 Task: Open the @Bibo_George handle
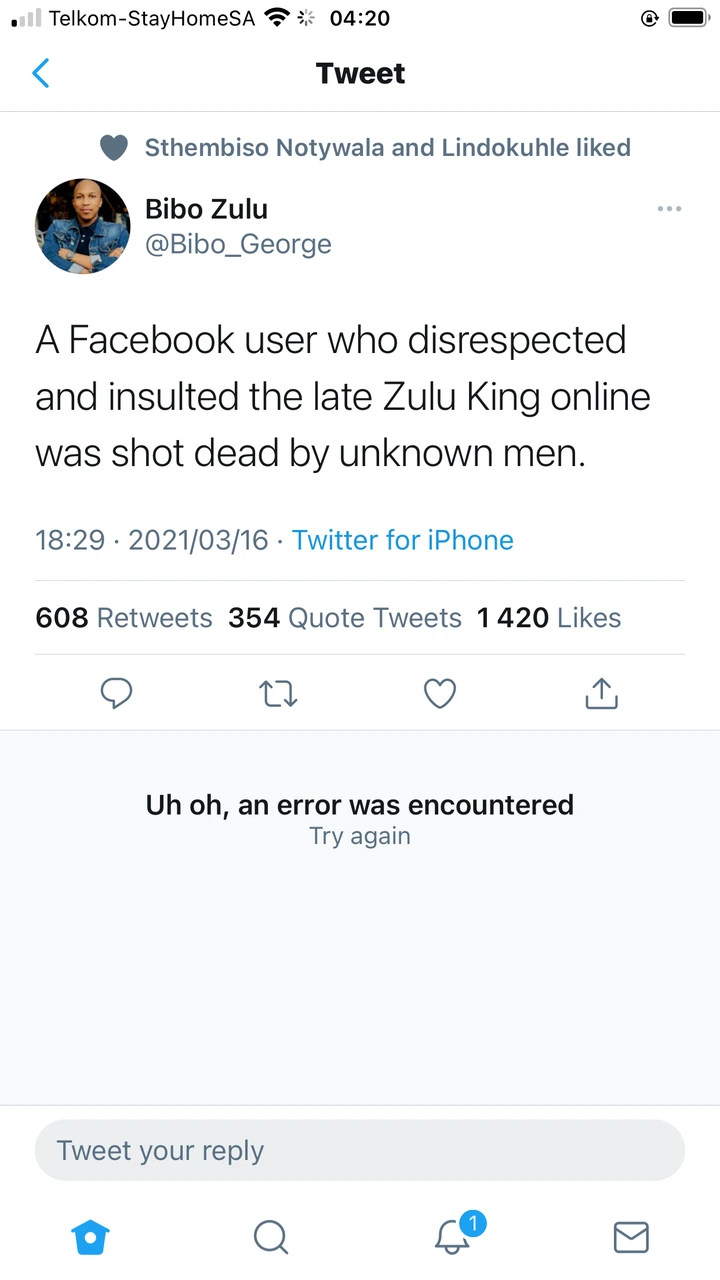(x=238, y=244)
